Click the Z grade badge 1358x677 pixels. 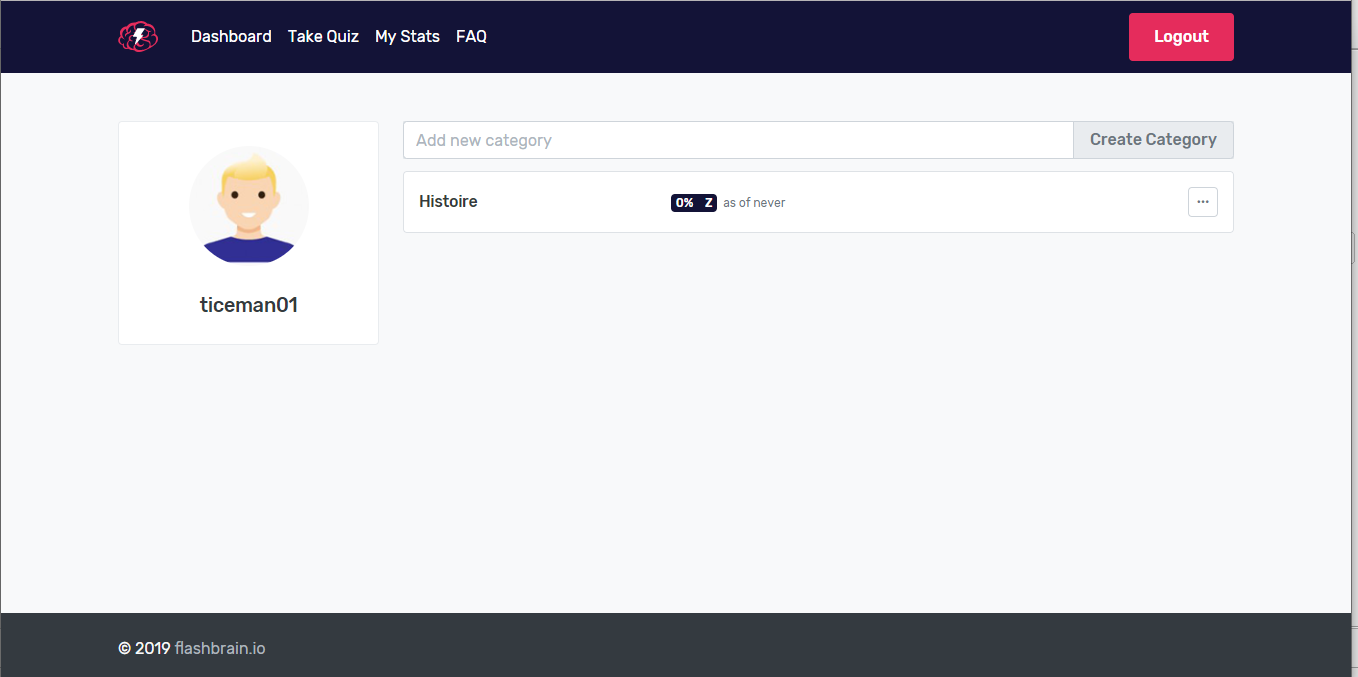pos(708,203)
